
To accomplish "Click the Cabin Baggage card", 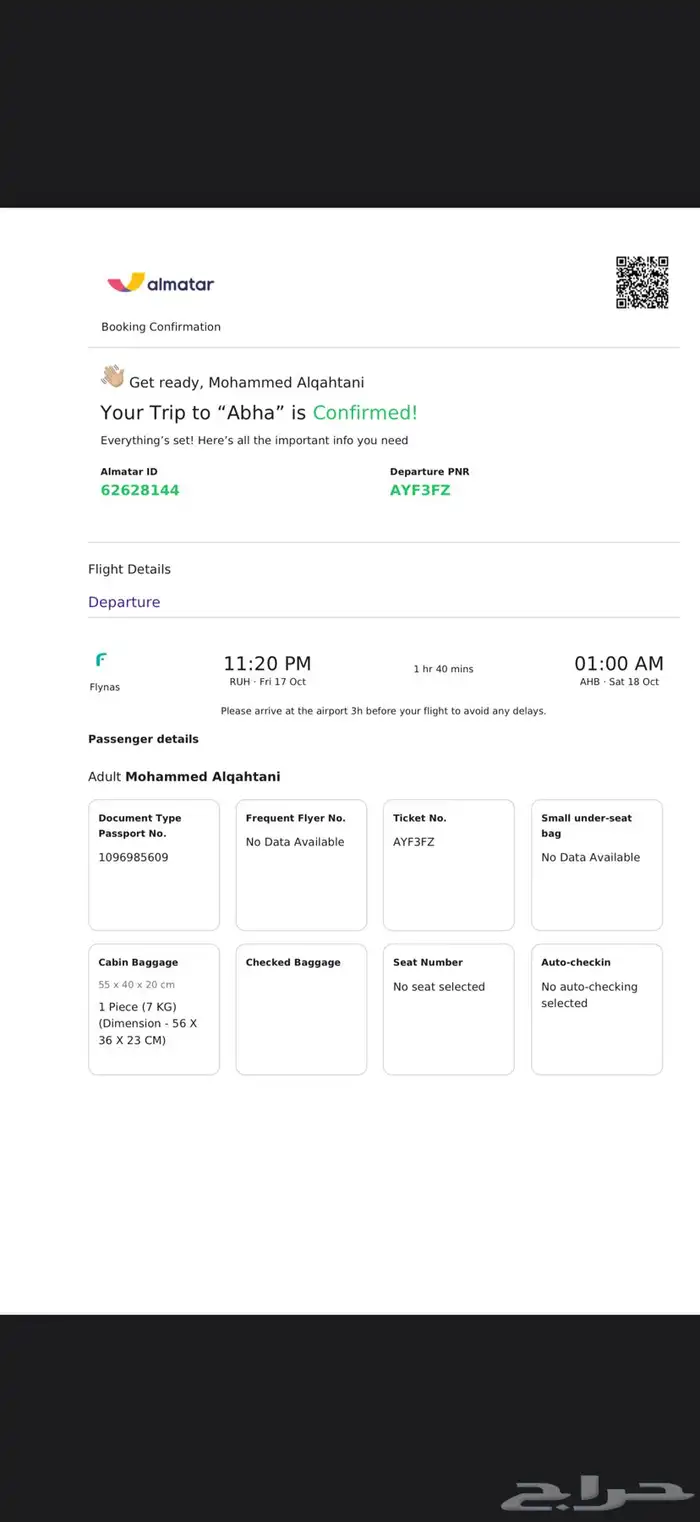I will 154,1009.
